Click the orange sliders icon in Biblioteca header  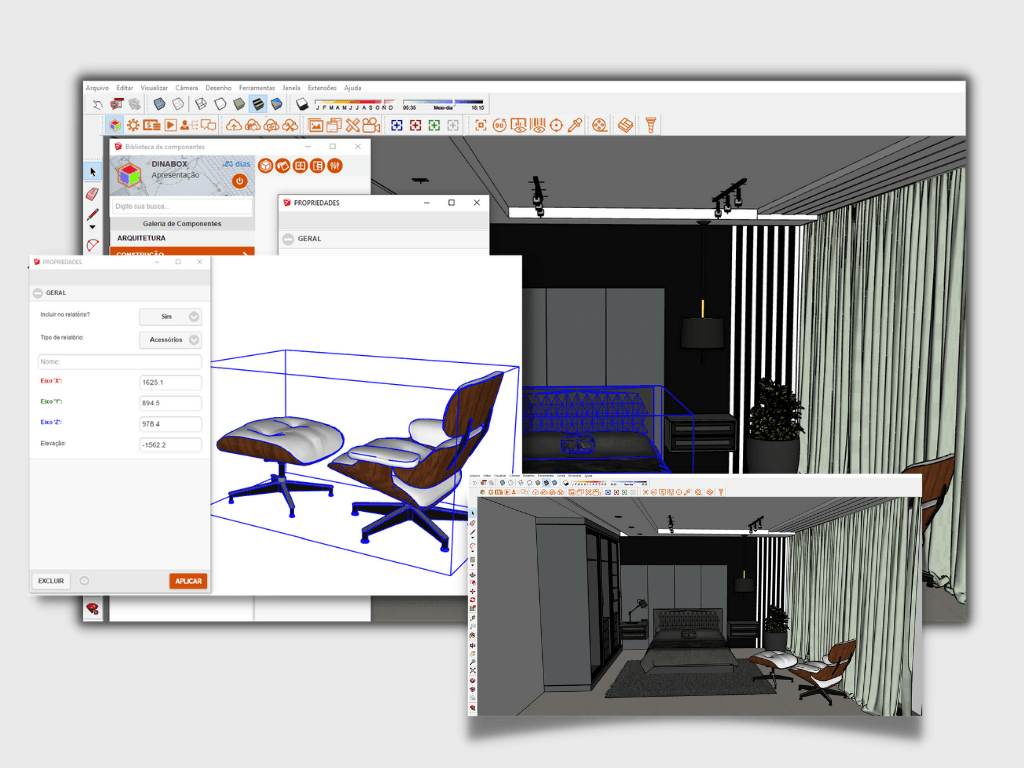point(335,166)
